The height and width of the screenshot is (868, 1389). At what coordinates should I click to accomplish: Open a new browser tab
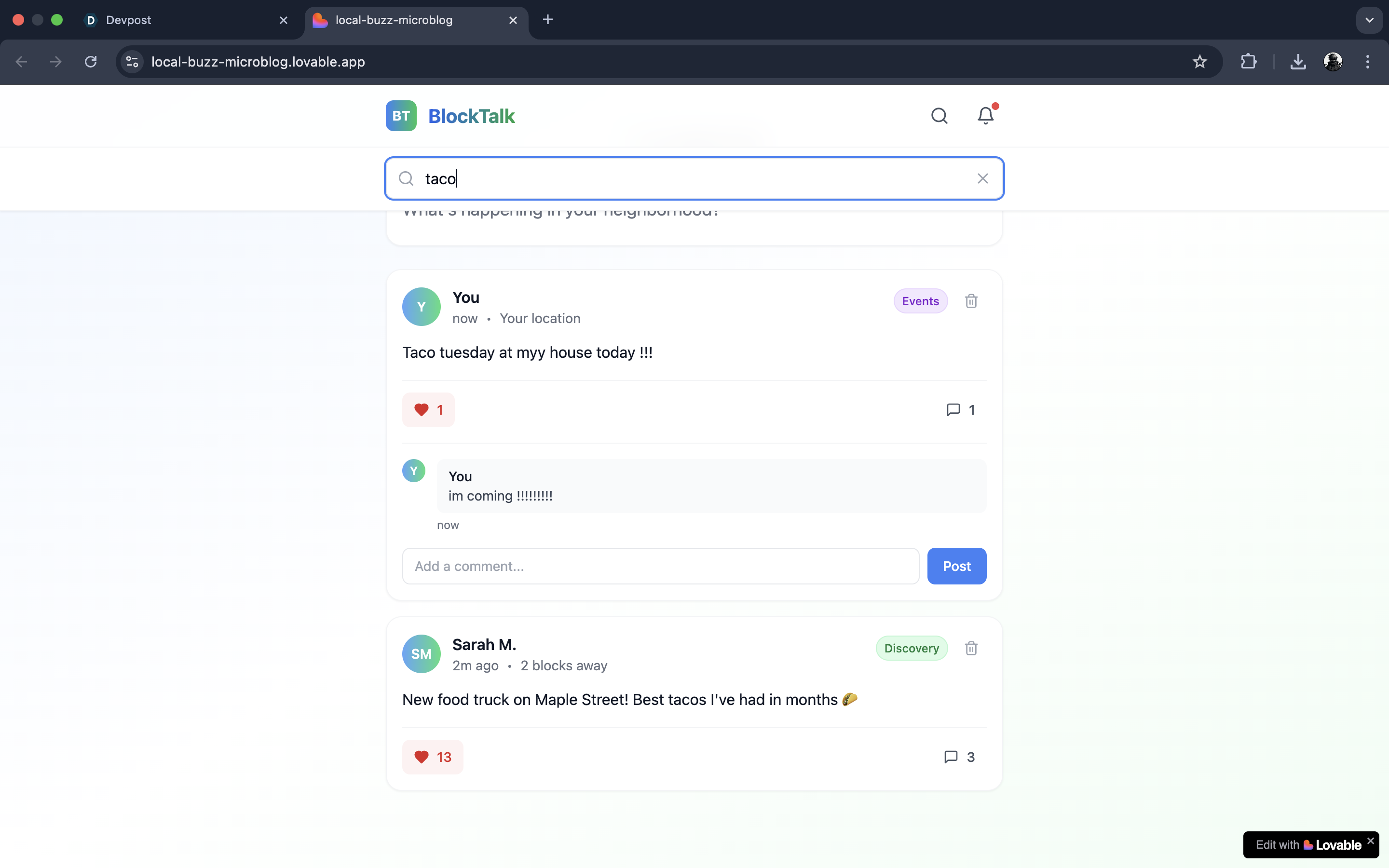547,20
